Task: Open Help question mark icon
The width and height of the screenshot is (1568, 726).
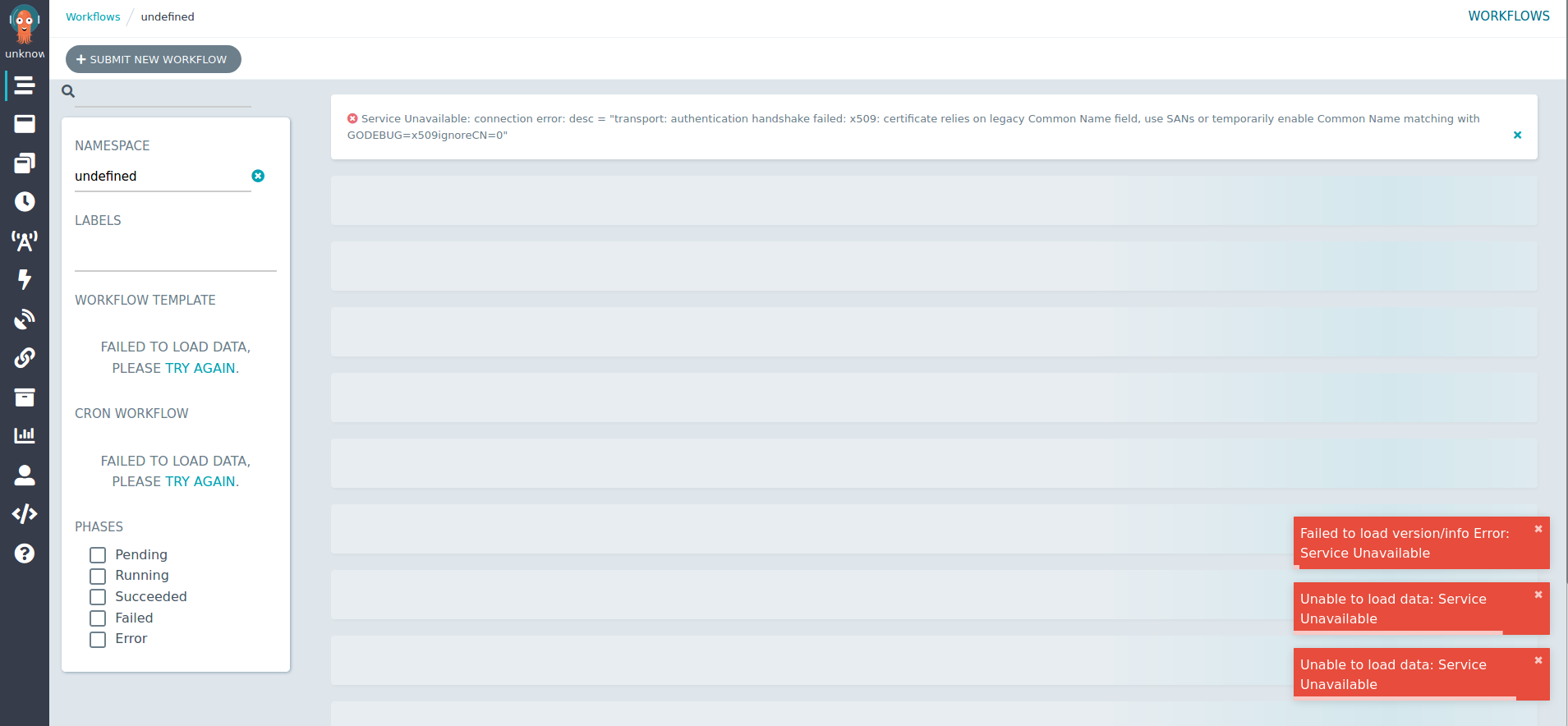Action: click(x=25, y=554)
